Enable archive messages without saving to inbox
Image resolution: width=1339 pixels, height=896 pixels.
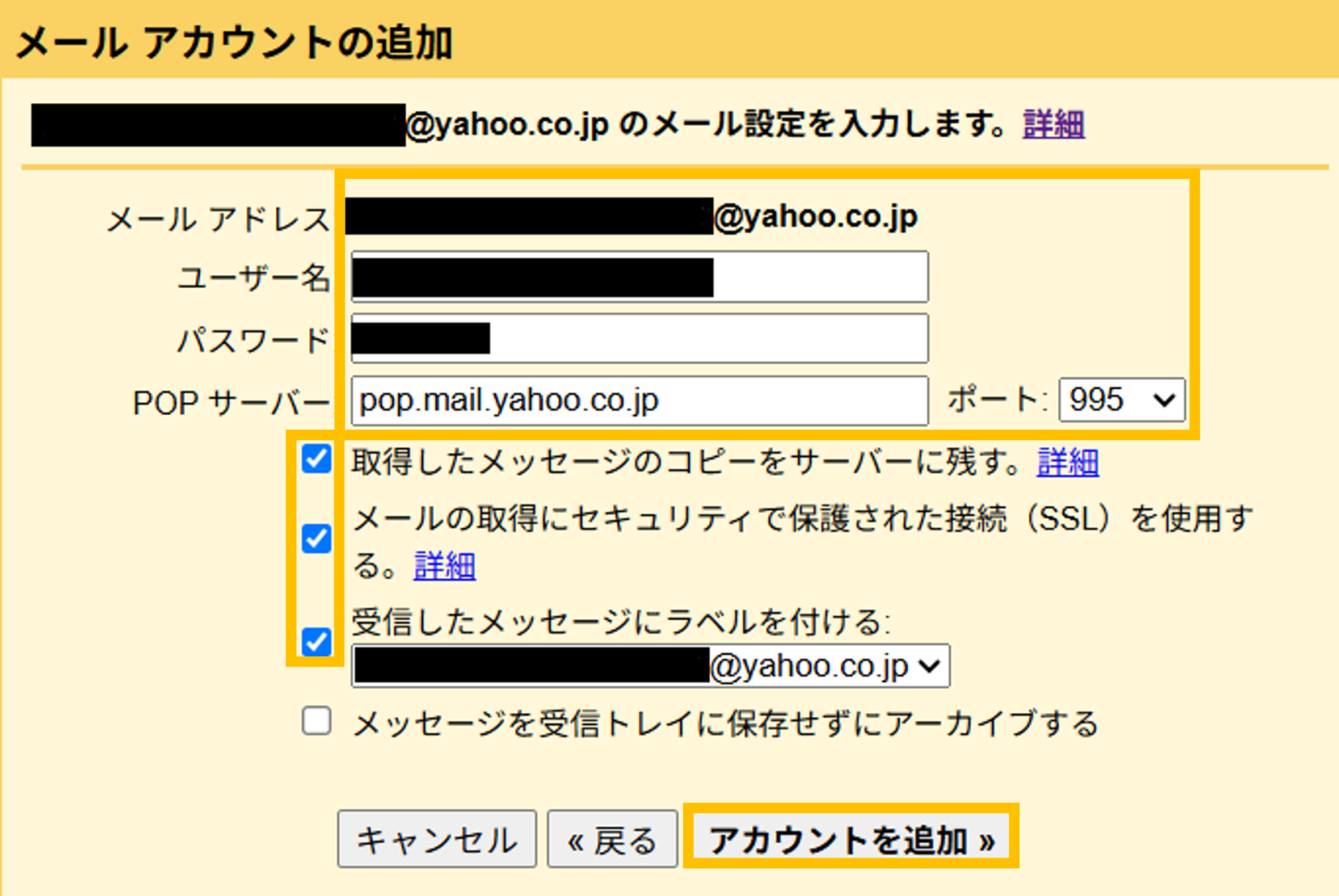click(316, 721)
